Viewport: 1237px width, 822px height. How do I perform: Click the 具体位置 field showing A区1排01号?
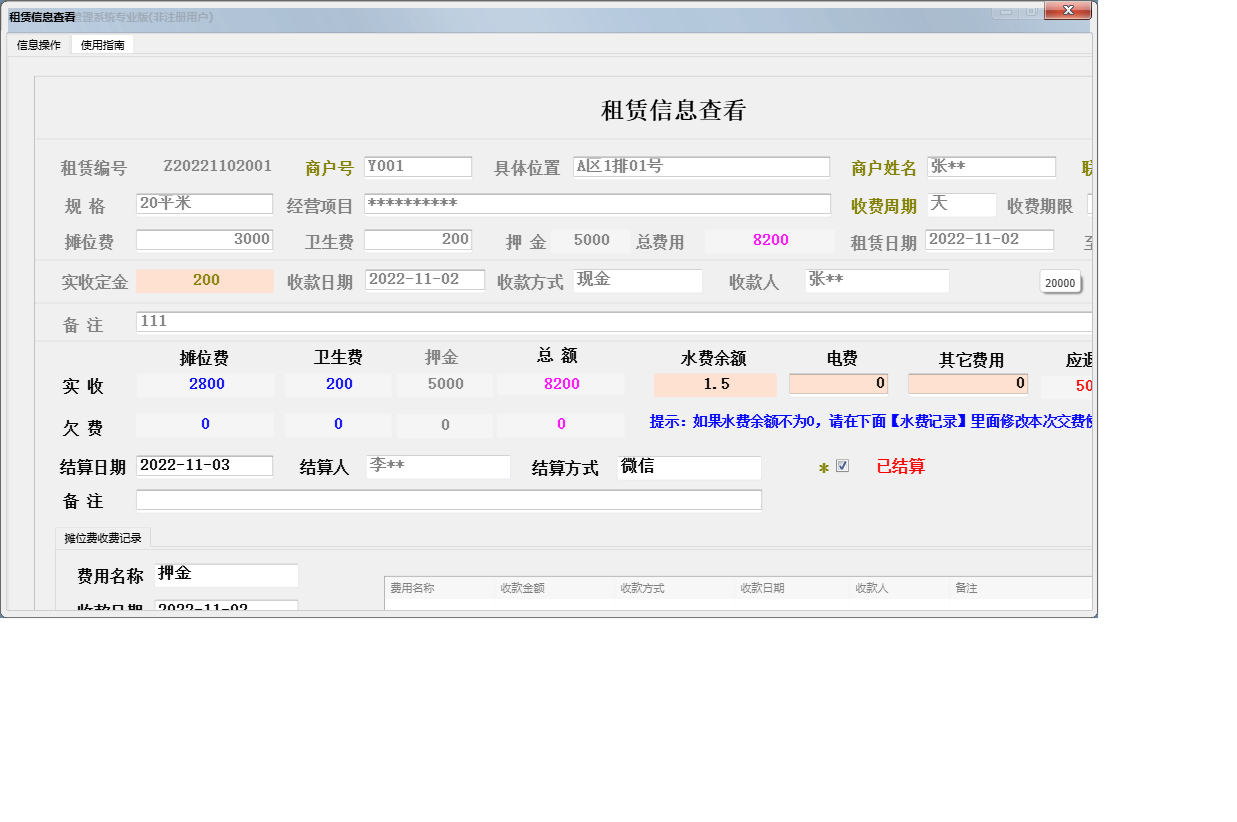[701, 166]
